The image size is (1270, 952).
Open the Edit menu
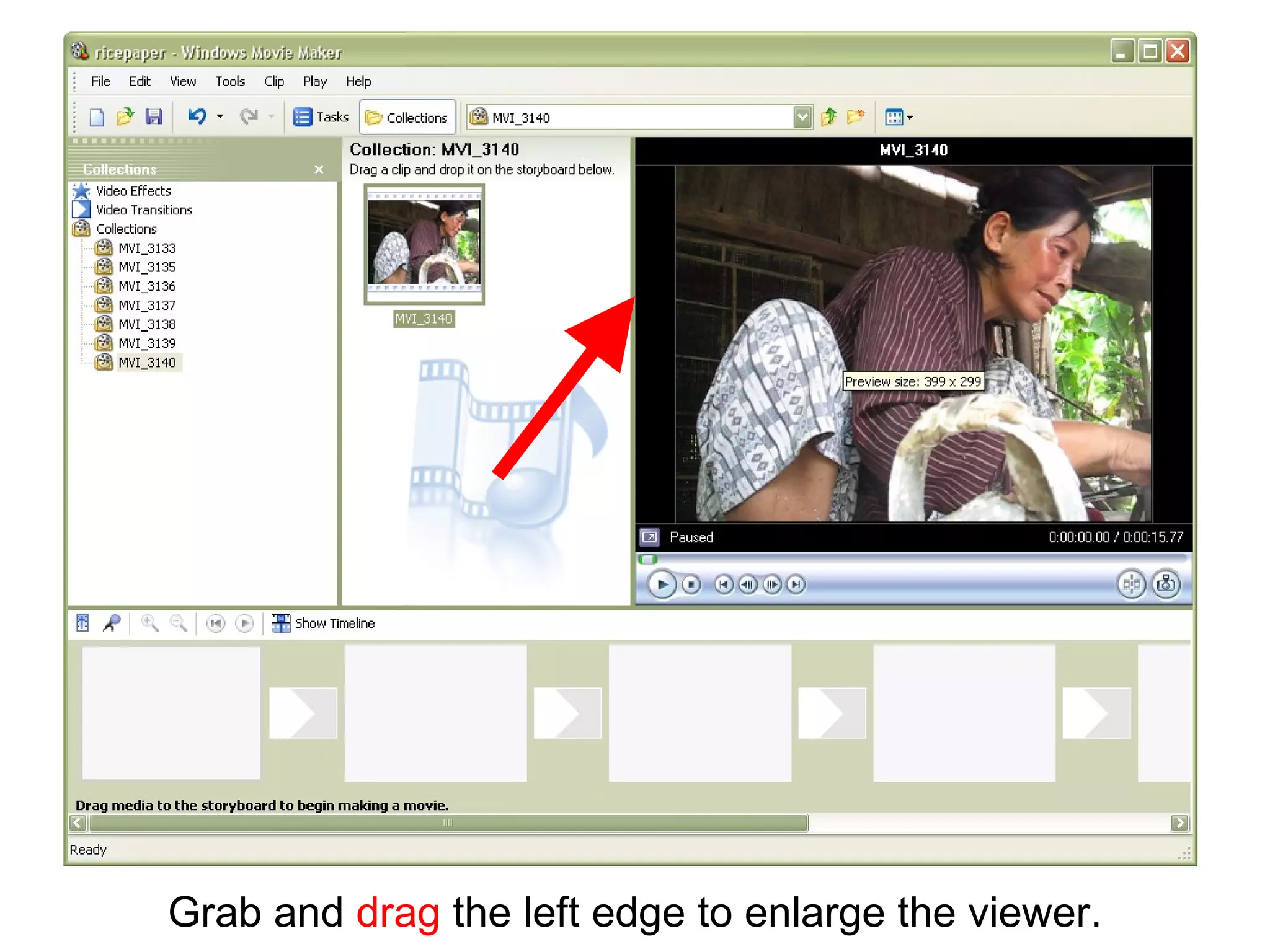[140, 81]
